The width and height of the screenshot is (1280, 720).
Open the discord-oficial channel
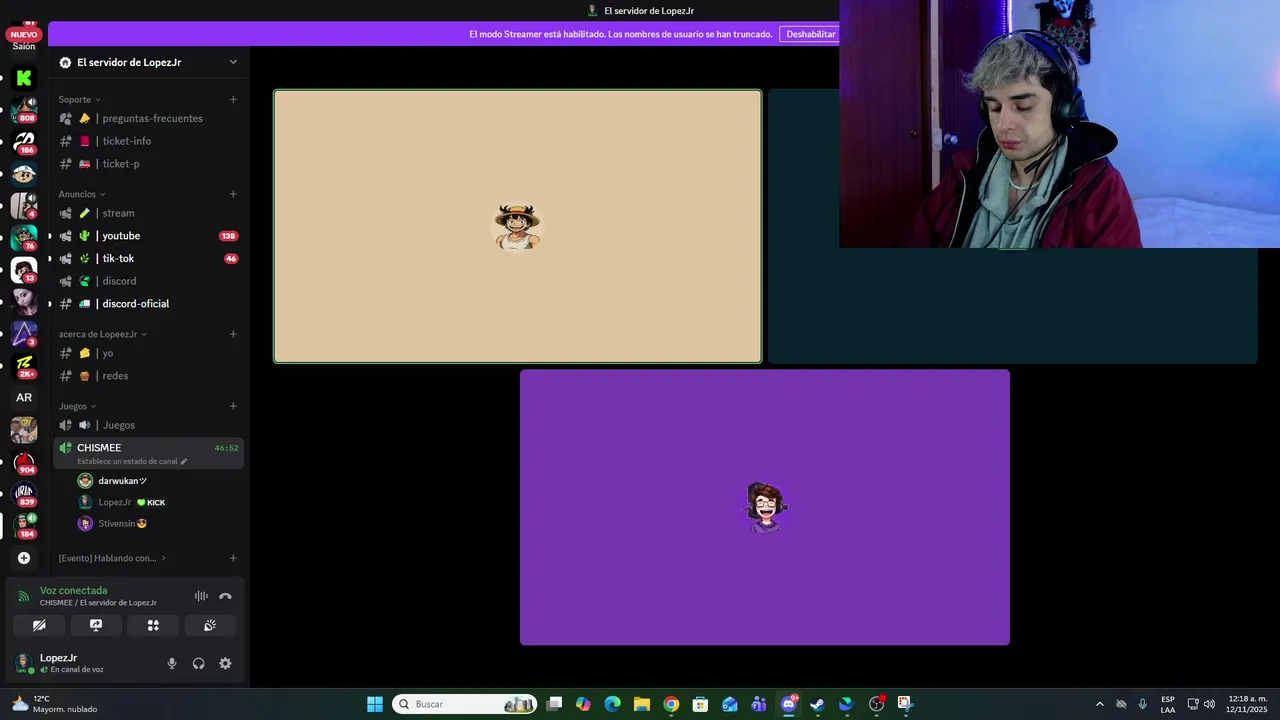tap(148, 304)
